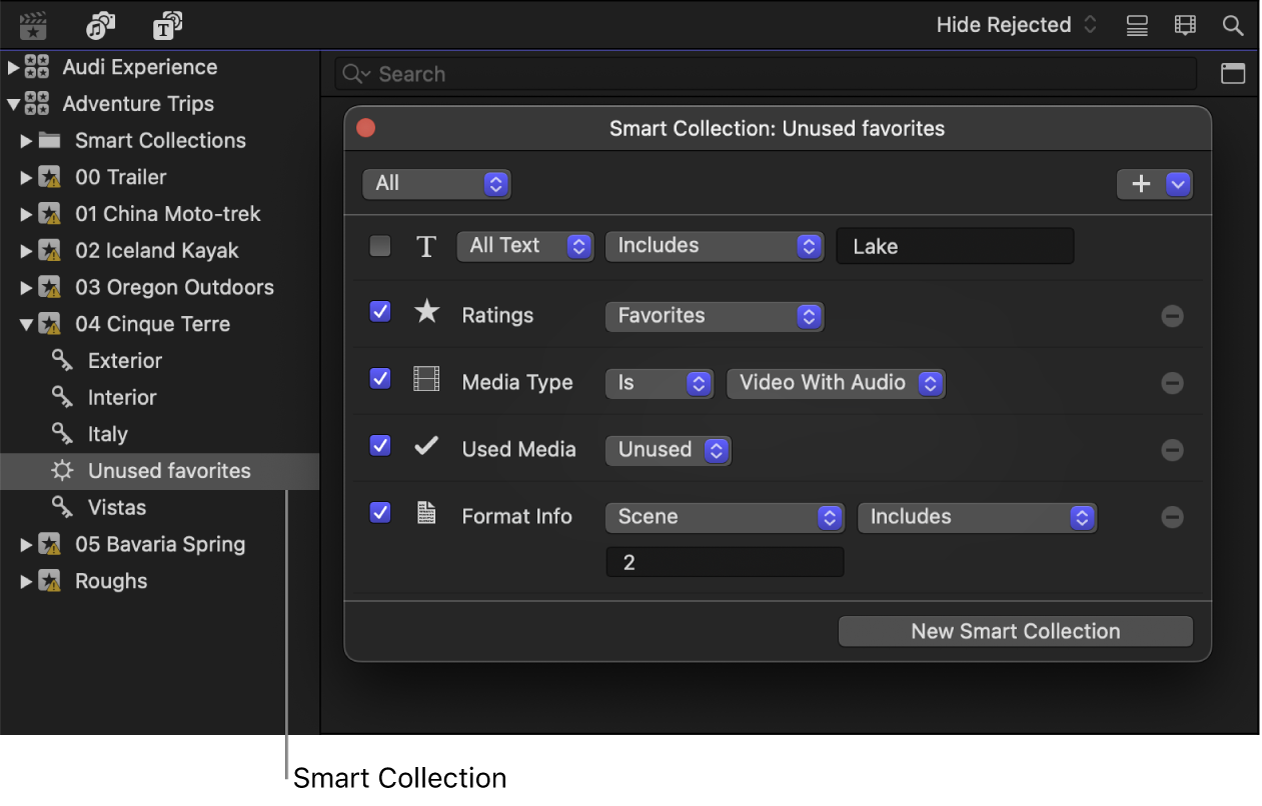
Task: Click the New Smart Collection button
Action: (1014, 631)
